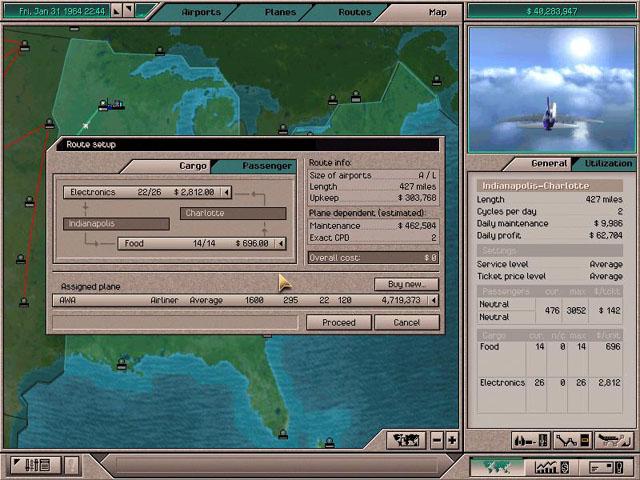Click the world map icon button
Viewport: 640px width, 480px height.
[x=406, y=440]
